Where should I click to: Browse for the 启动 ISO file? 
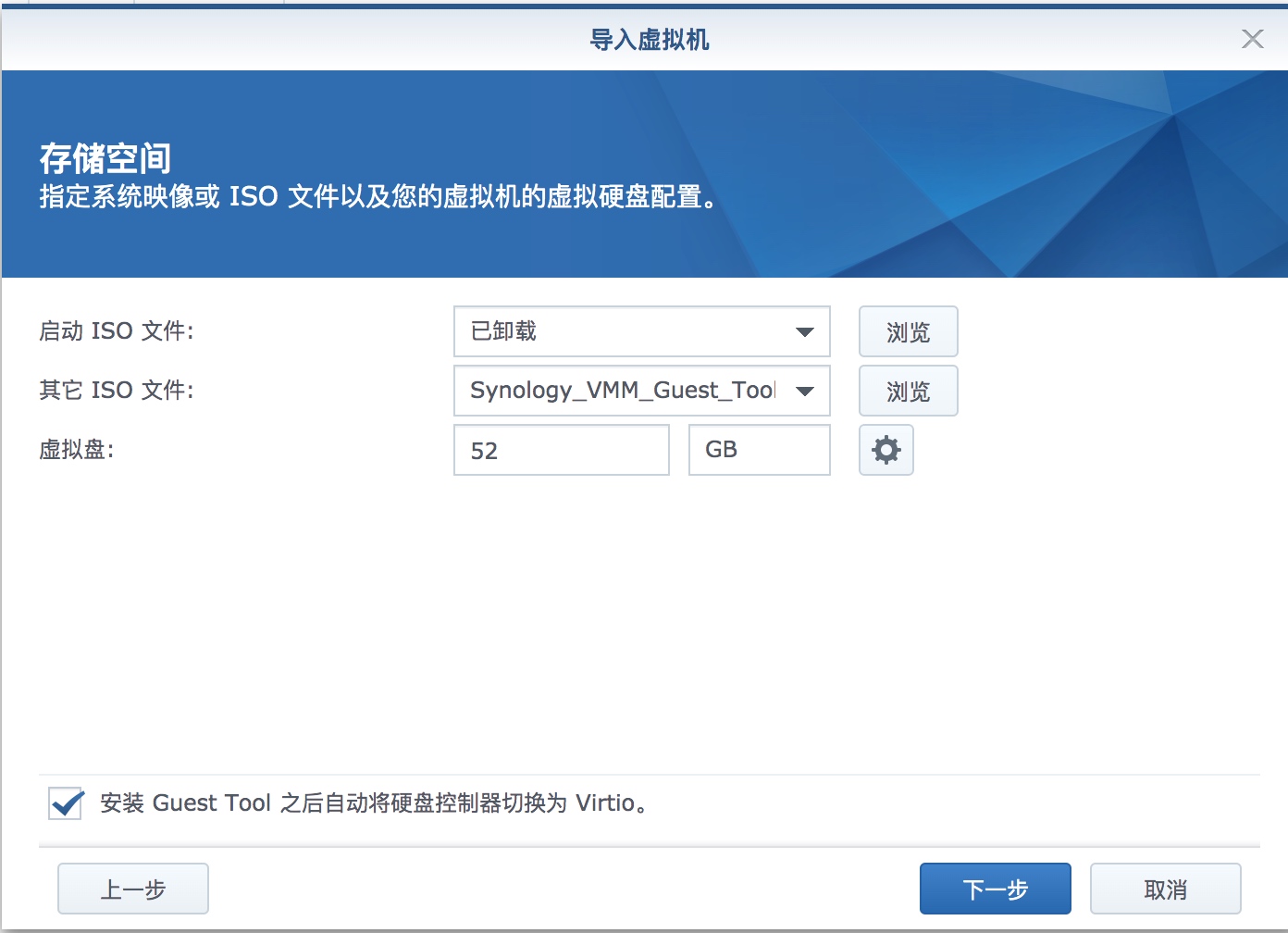(908, 331)
